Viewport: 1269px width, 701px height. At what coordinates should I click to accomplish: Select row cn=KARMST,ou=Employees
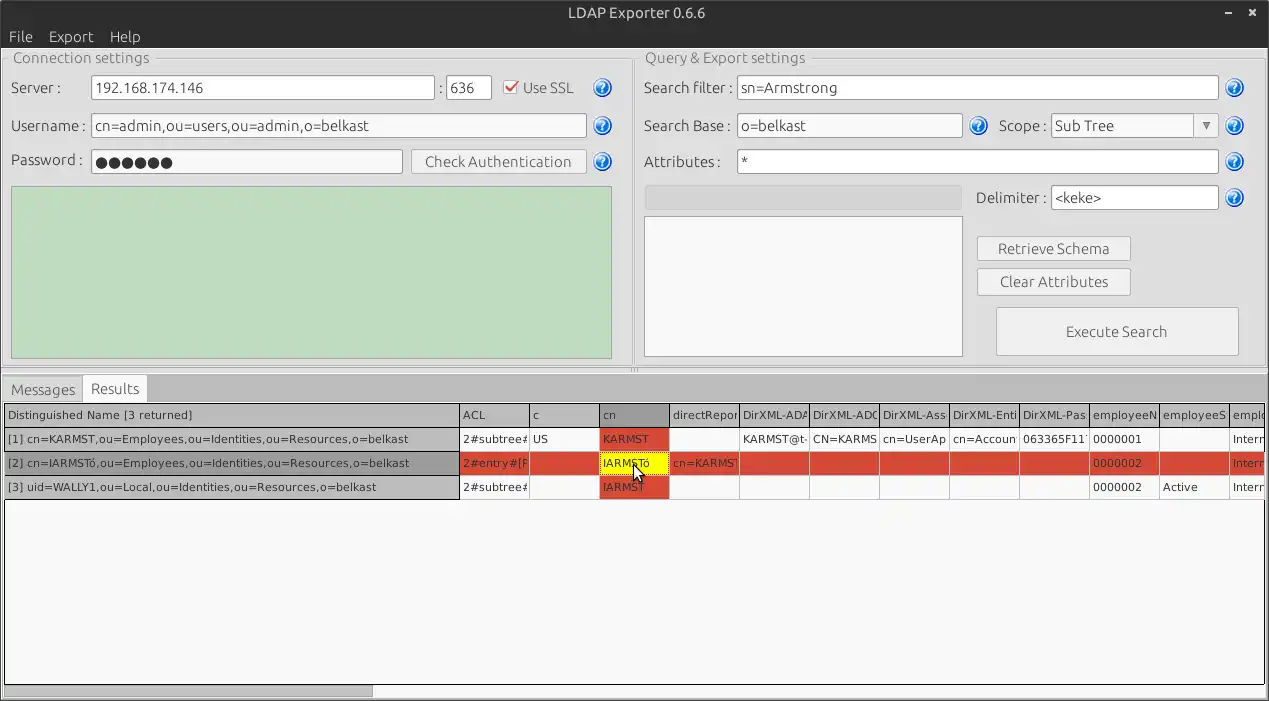point(232,439)
